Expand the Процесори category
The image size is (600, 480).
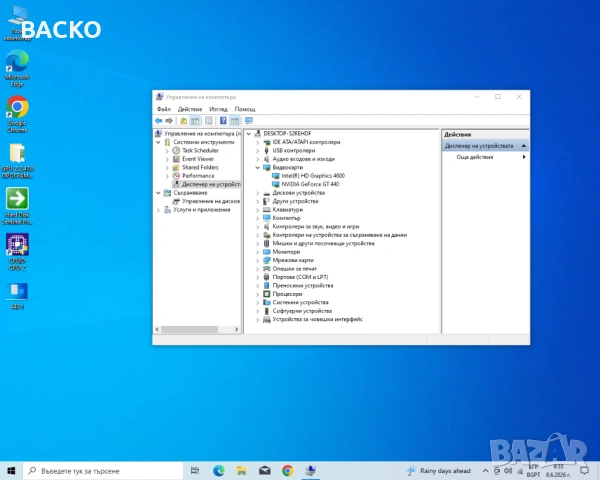(258, 294)
